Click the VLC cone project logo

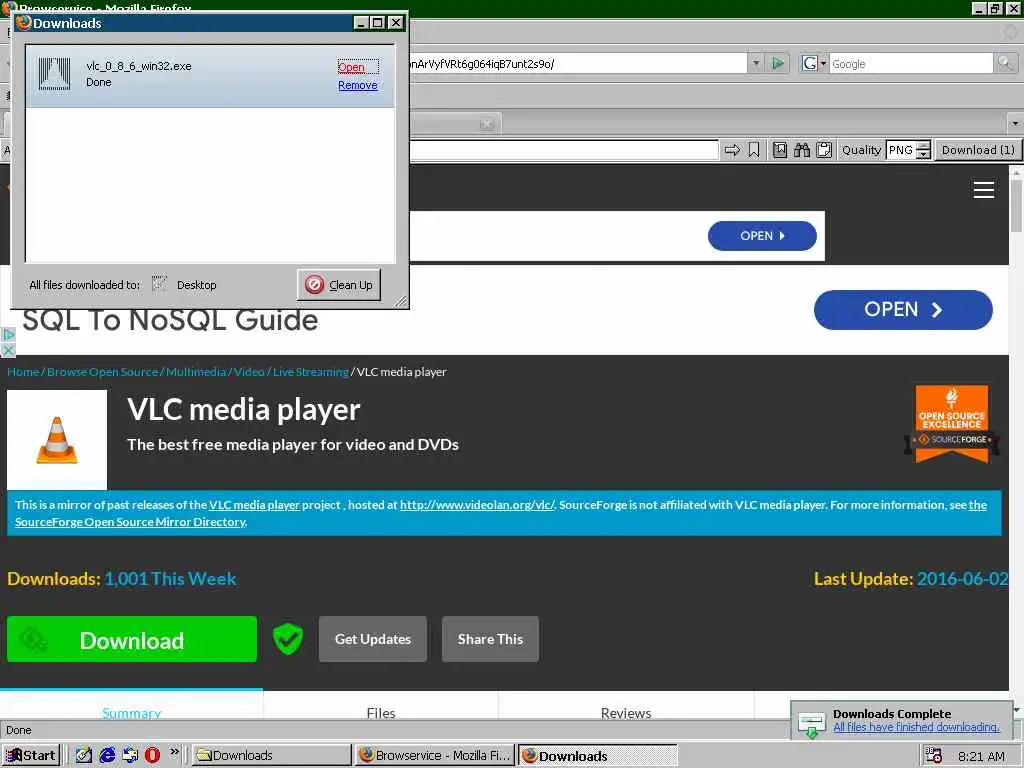coord(57,440)
